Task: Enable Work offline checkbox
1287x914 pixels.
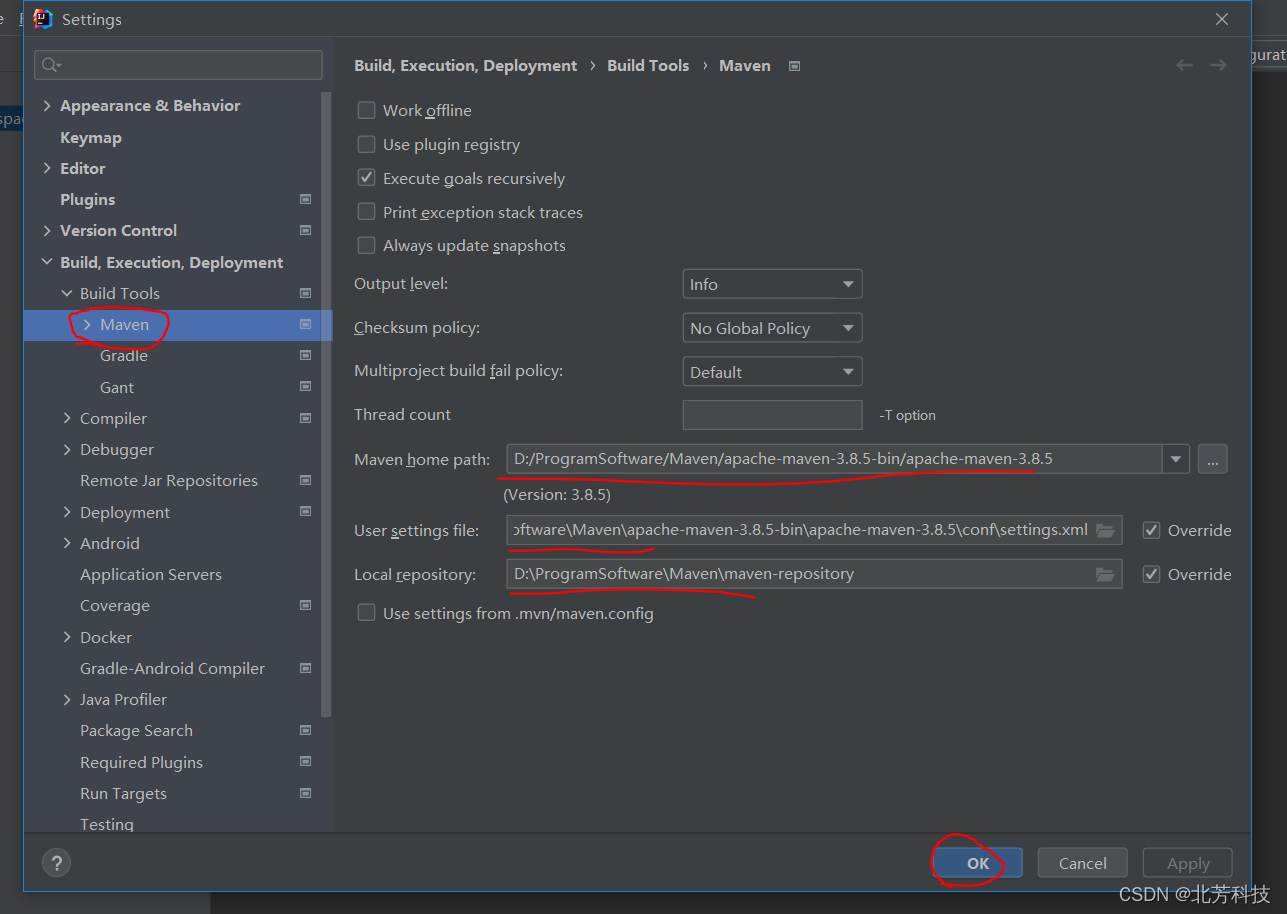Action: (x=367, y=110)
